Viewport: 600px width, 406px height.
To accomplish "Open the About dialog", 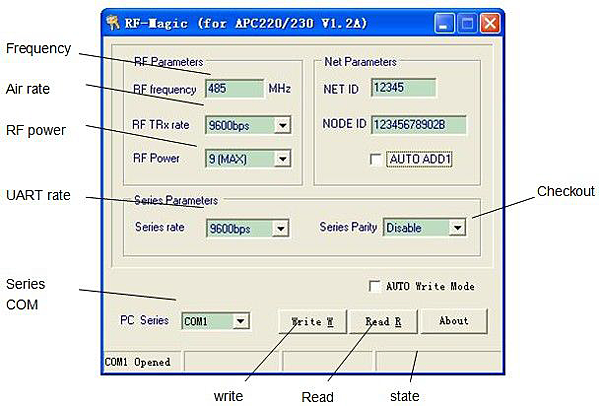I will click(x=454, y=321).
